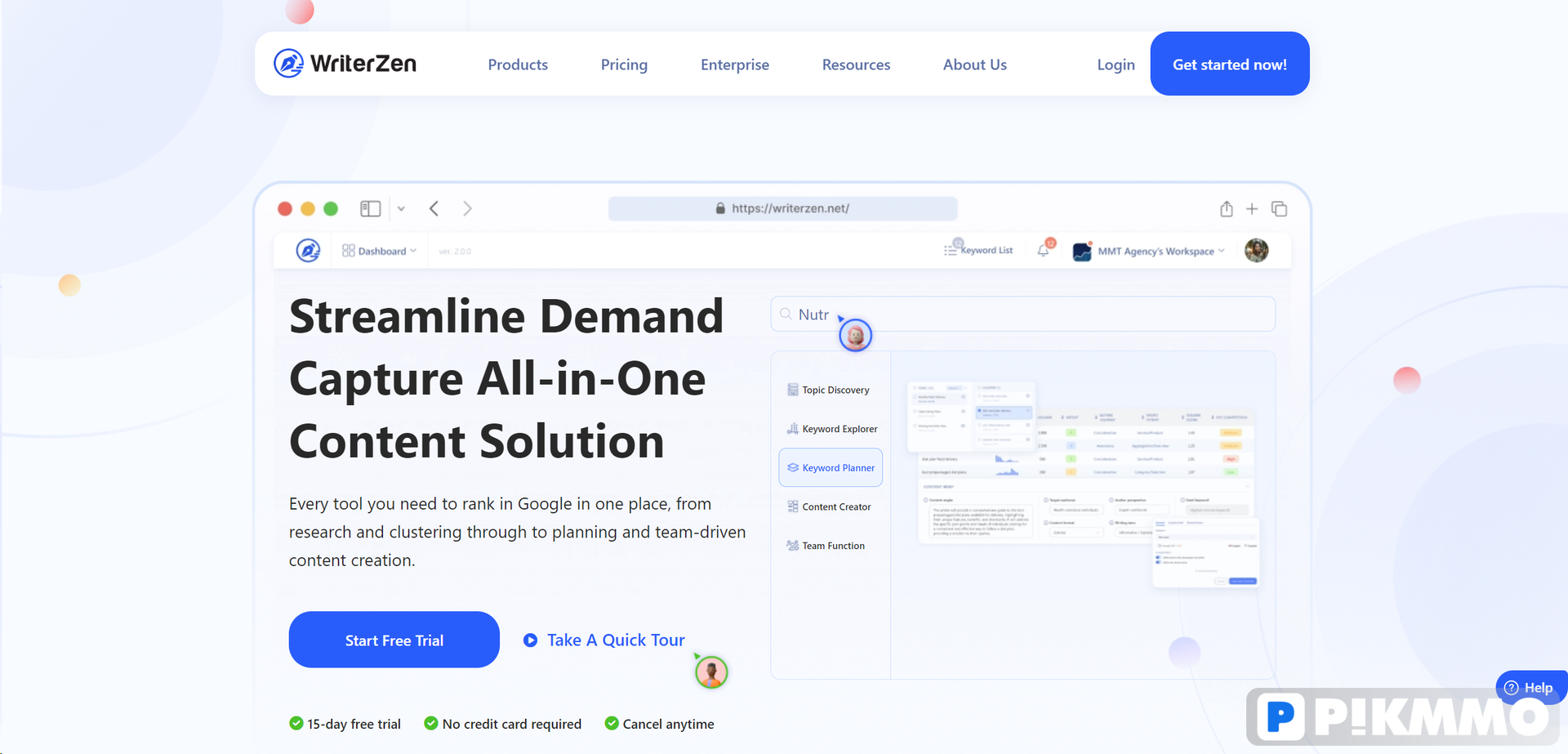Open the Dashboard dropdown

coord(380,251)
